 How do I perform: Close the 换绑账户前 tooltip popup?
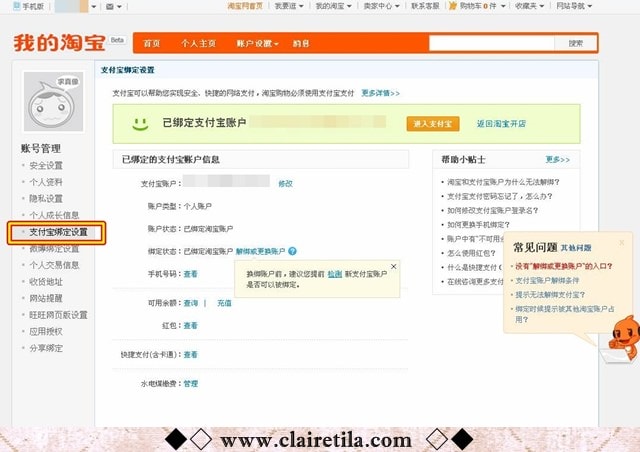(x=393, y=267)
